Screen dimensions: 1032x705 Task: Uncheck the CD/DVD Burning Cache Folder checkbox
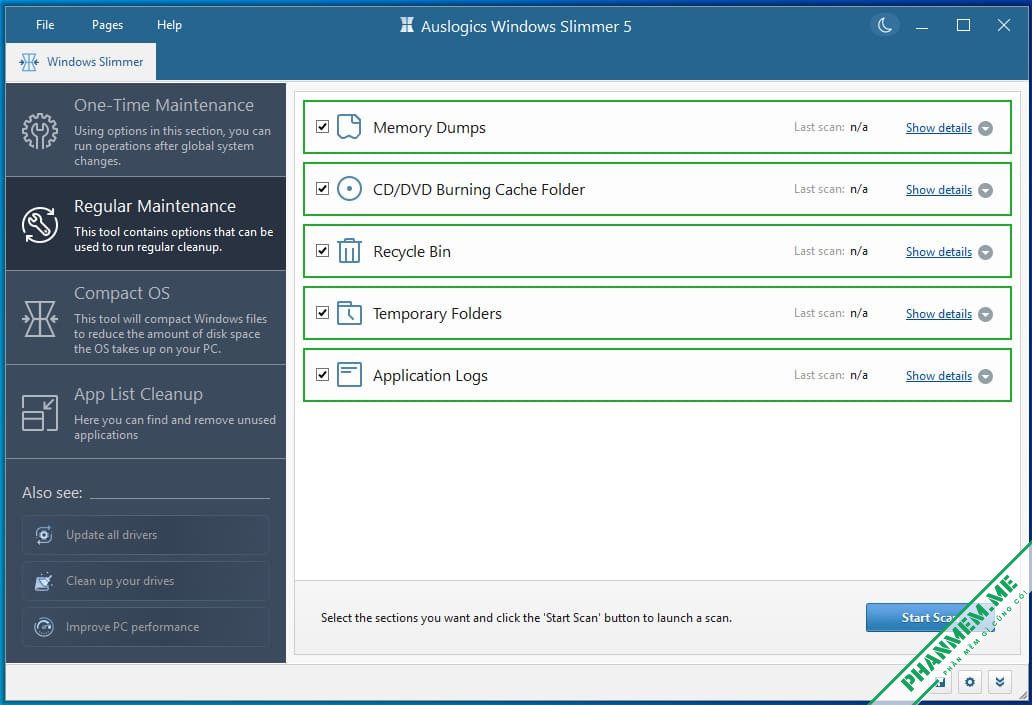point(322,188)
